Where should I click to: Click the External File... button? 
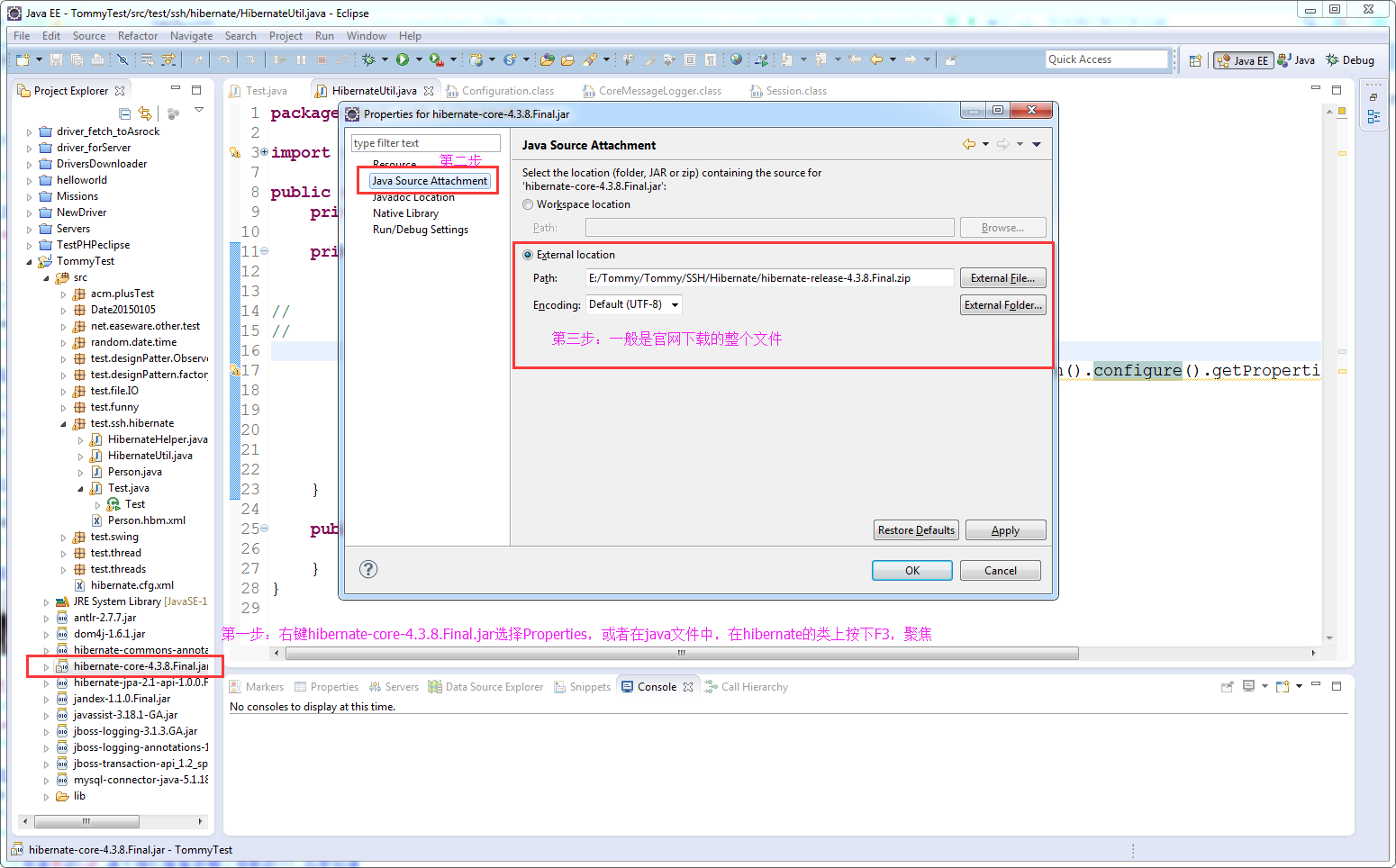pyautogui.click(x=1002, y=278)
